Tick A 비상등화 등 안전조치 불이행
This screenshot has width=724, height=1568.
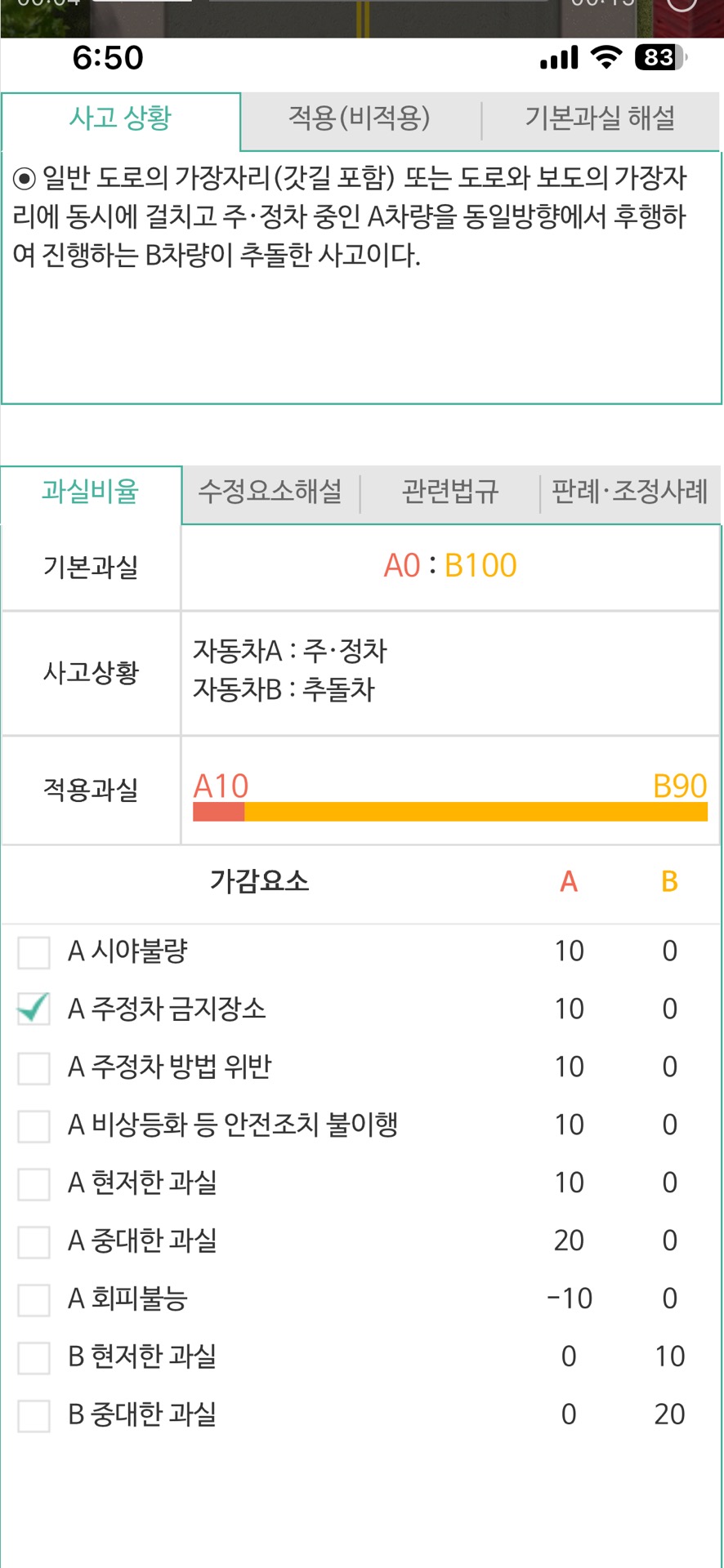(34, 1125)
